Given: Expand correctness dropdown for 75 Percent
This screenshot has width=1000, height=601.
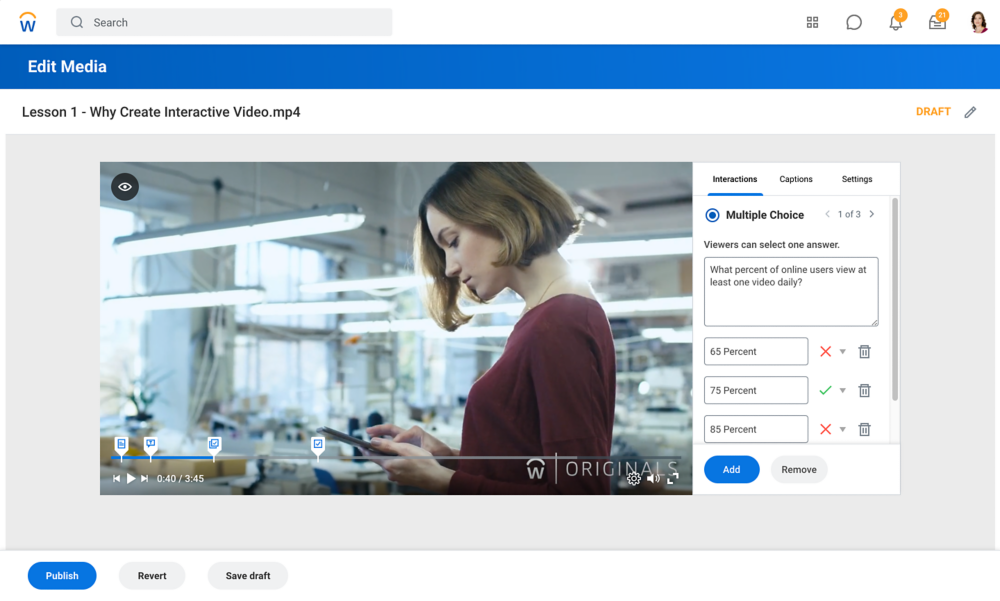Looking at the screenshot, I should (842, 391).
